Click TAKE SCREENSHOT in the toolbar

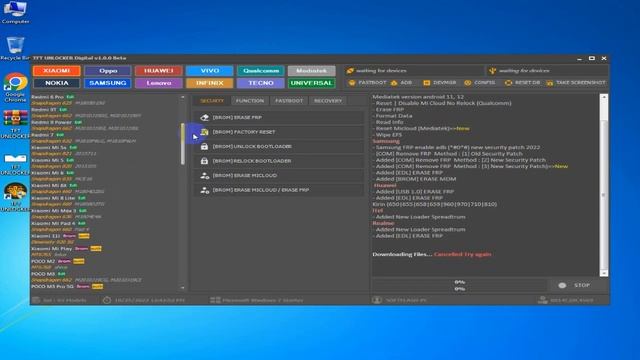pyautogui.click(x=576, y=83)
